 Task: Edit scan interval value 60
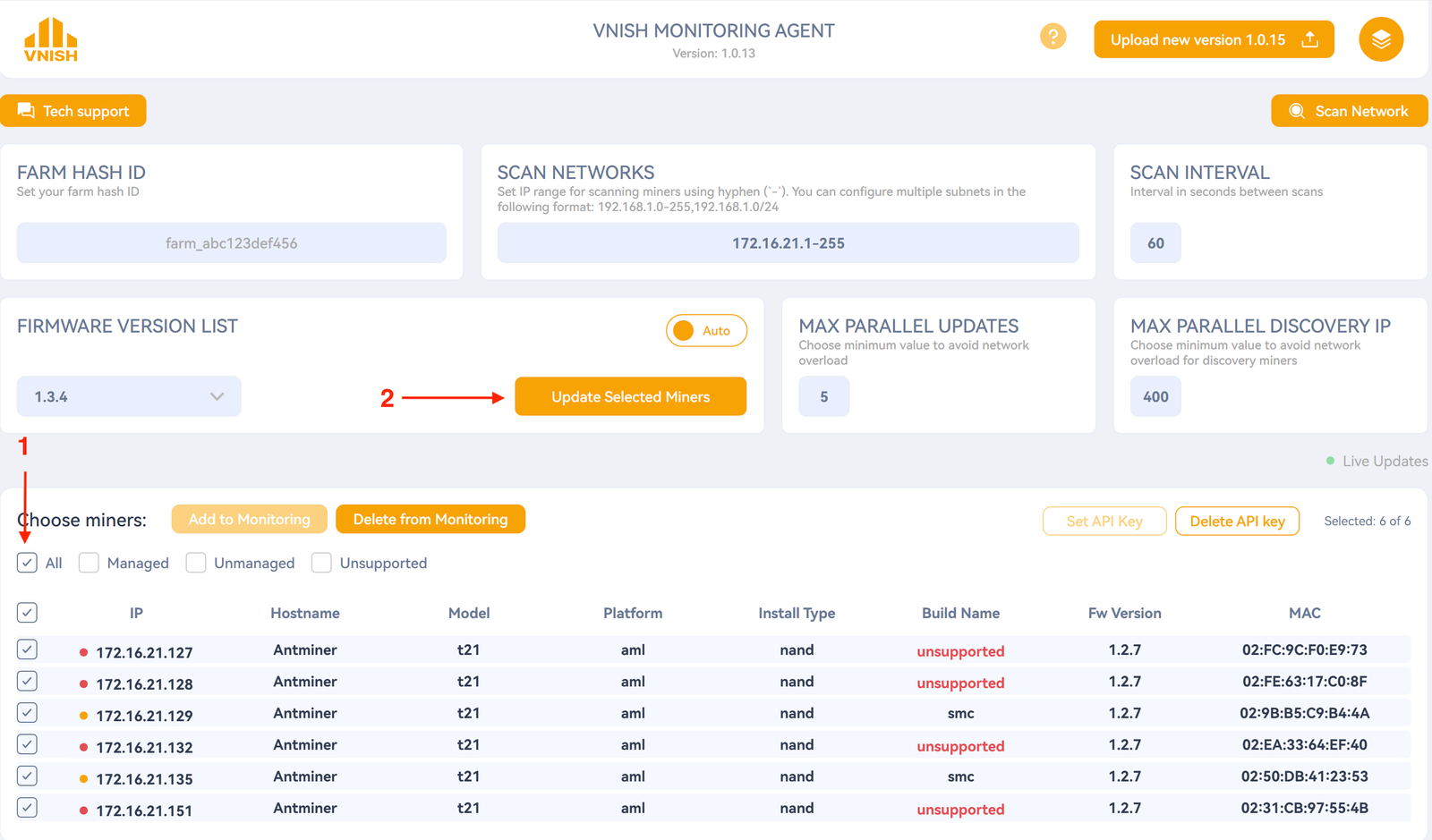tap(1155, 242)
